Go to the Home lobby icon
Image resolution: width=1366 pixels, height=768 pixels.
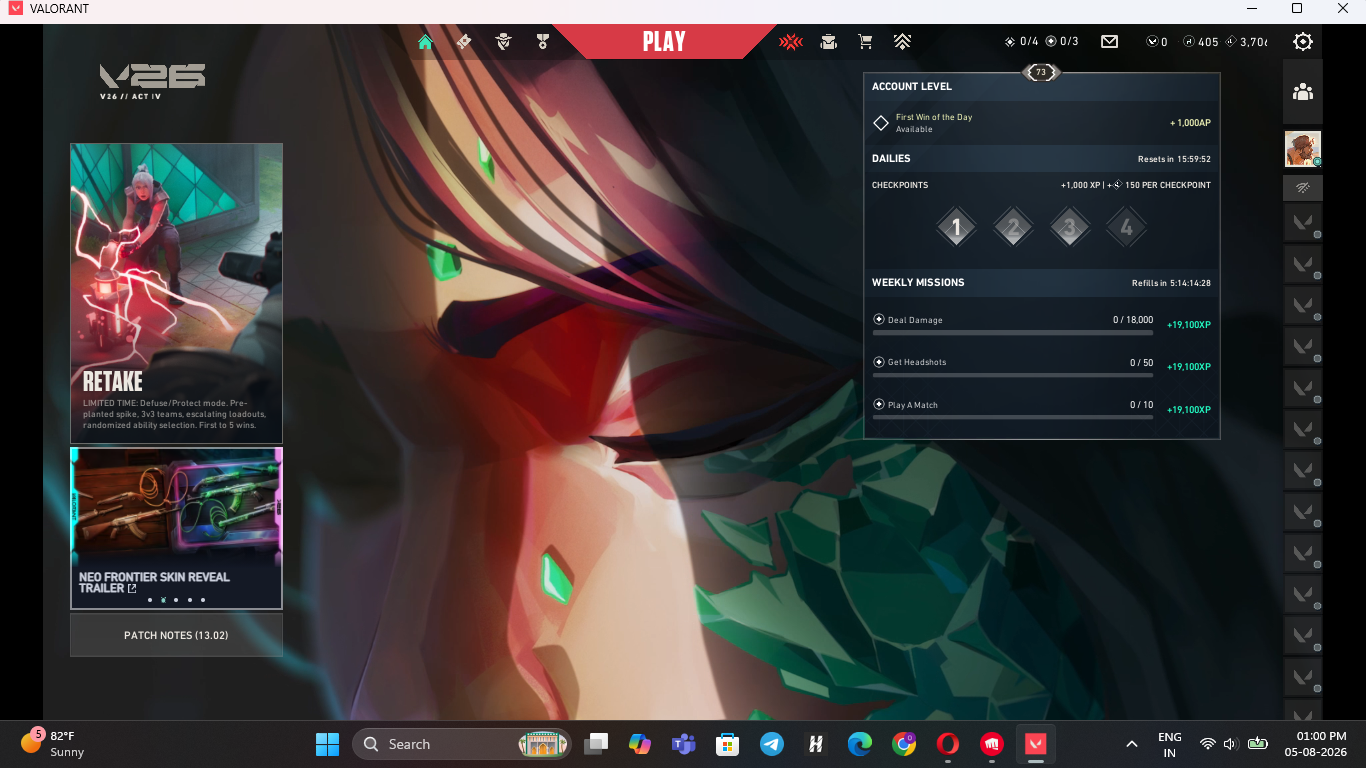point(425,42)
